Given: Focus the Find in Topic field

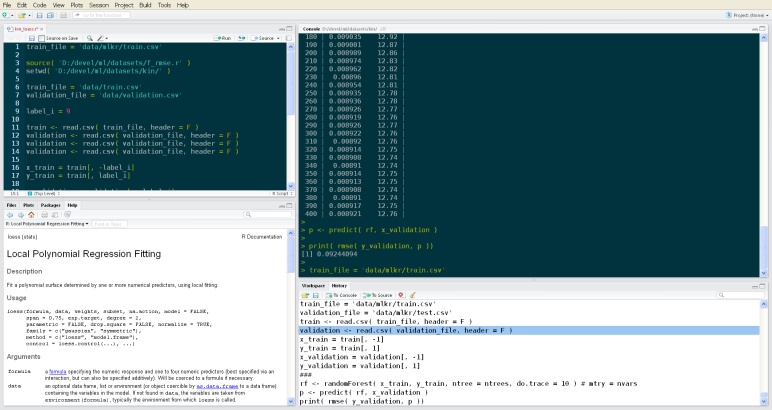Looking at the screenshot, I should [x=109, y=224].
